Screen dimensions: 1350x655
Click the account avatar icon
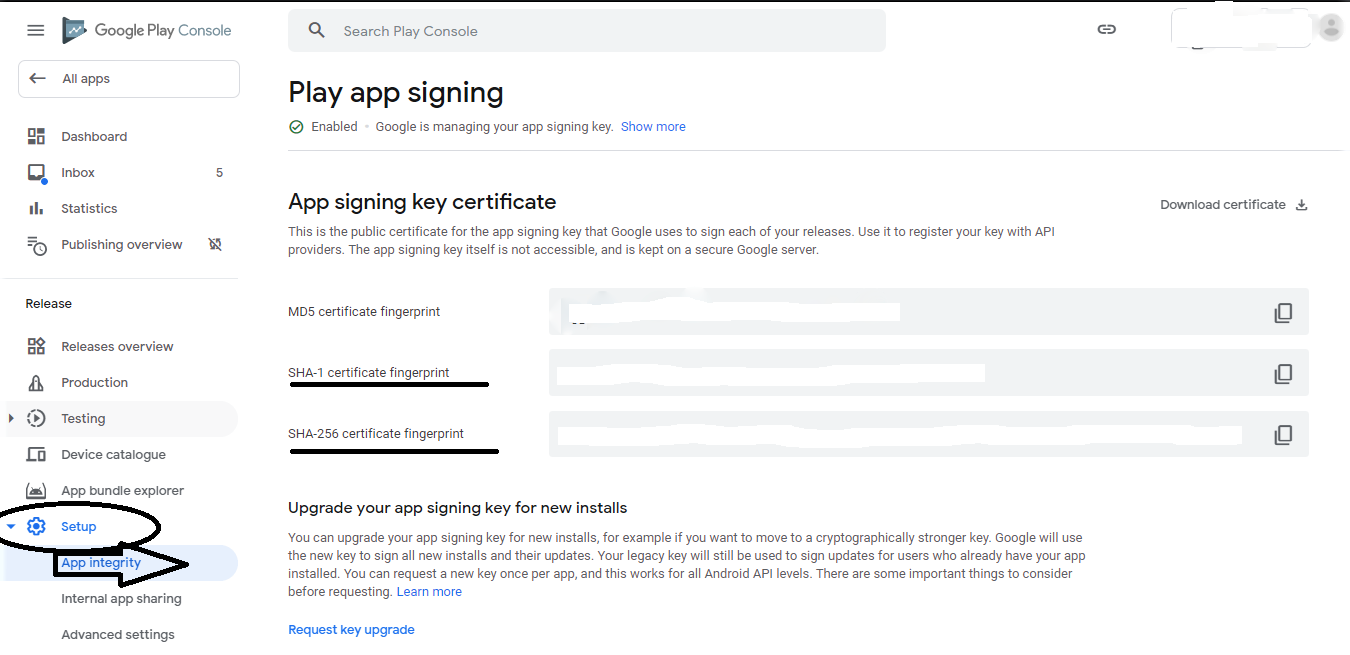(x=1330, y=28)
